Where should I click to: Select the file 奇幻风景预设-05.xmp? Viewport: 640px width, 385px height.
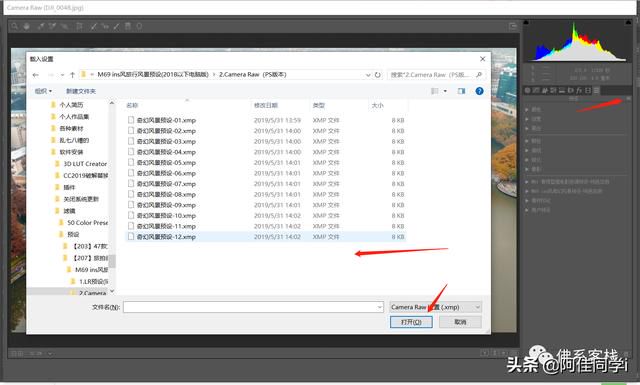click(166, 162)
